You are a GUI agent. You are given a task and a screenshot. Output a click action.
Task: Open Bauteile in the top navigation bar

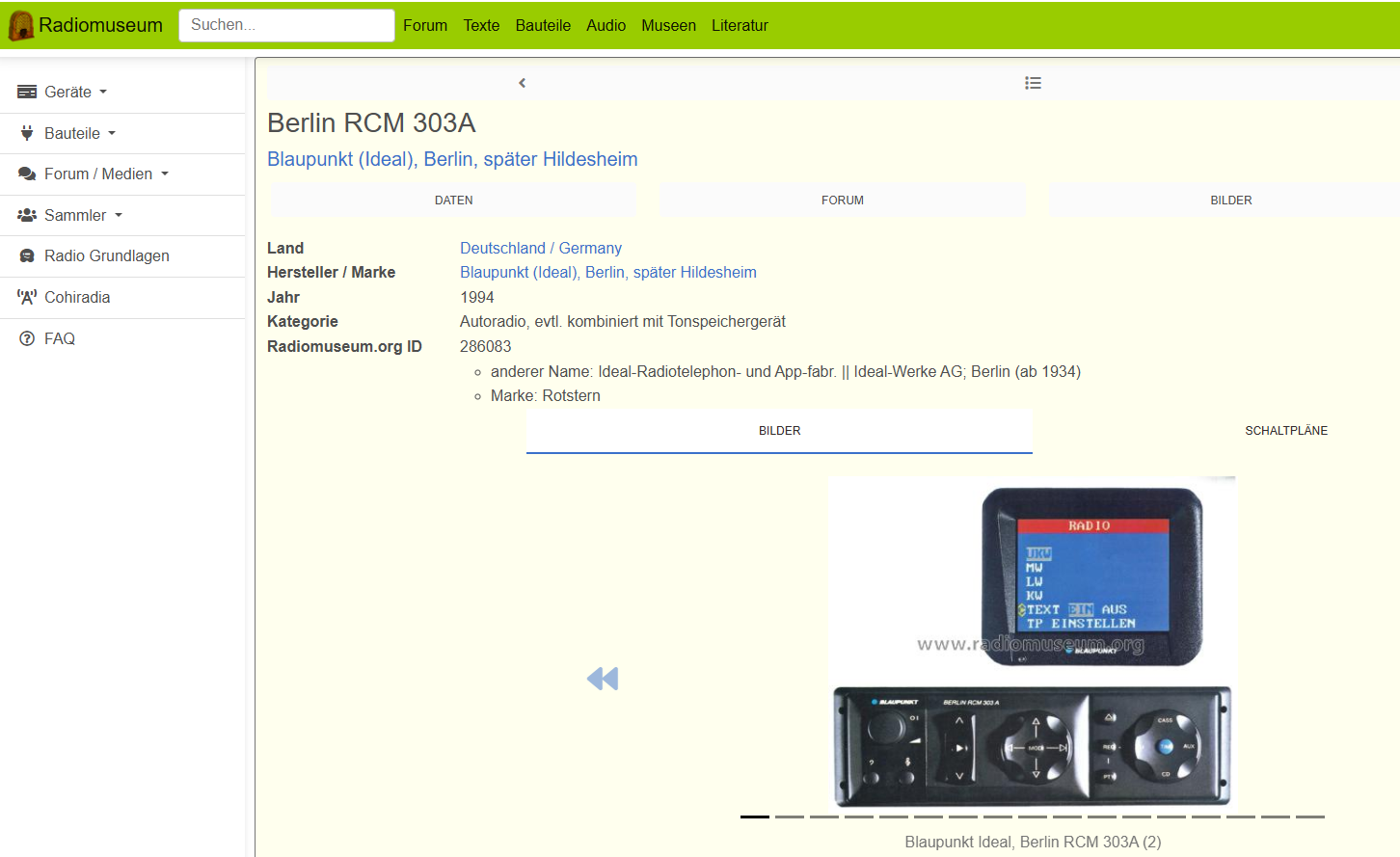pyautogui.click(x=543, y=26)
